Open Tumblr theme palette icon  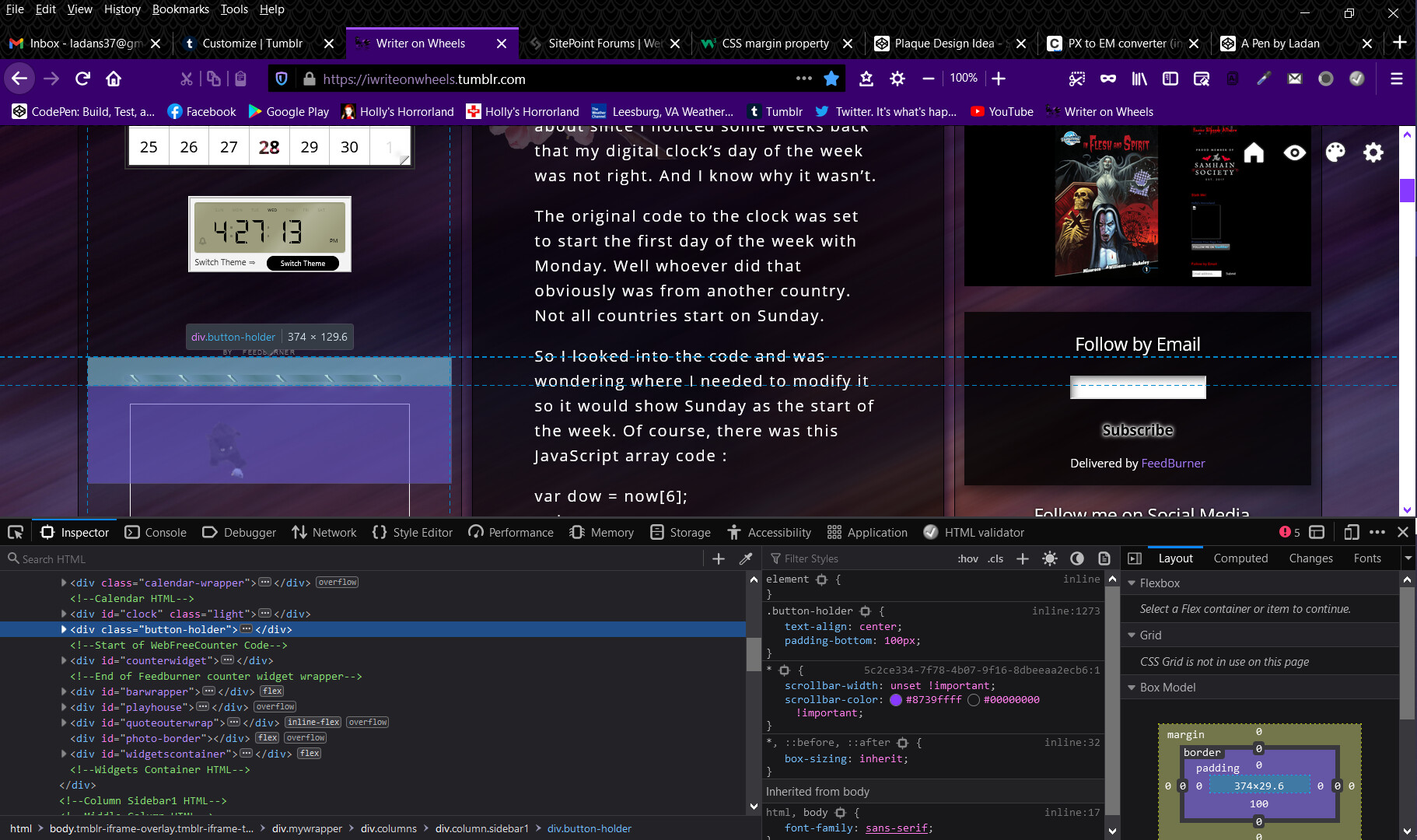tap(1335, 152)
